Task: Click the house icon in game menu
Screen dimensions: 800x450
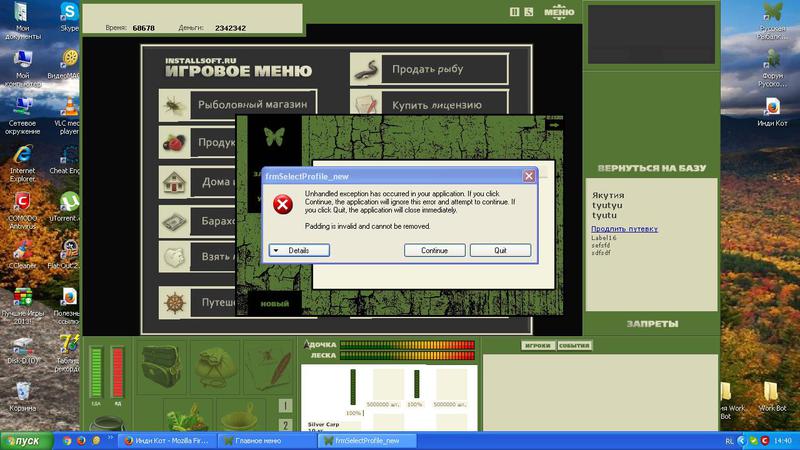Action: [174, 182]
